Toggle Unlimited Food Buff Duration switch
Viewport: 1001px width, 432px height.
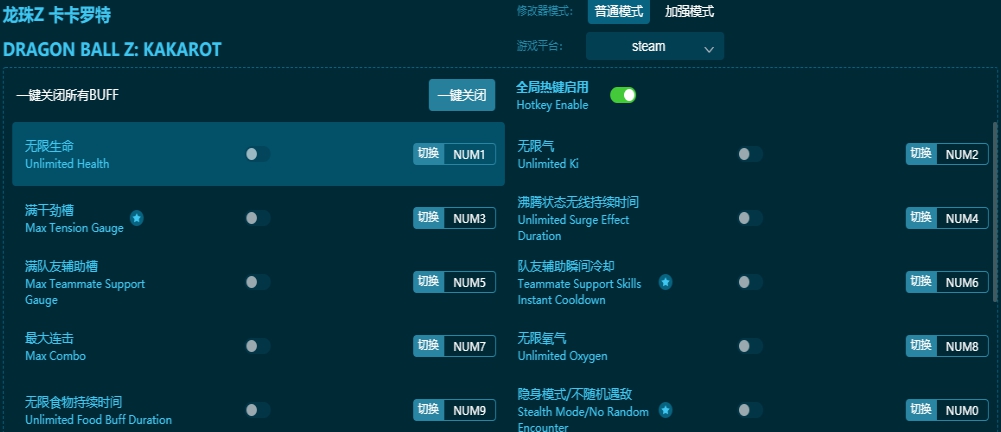[x=258, y=410]
